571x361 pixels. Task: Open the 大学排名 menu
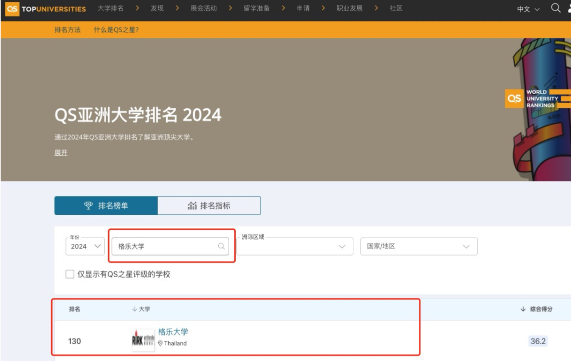coord(110,8)
